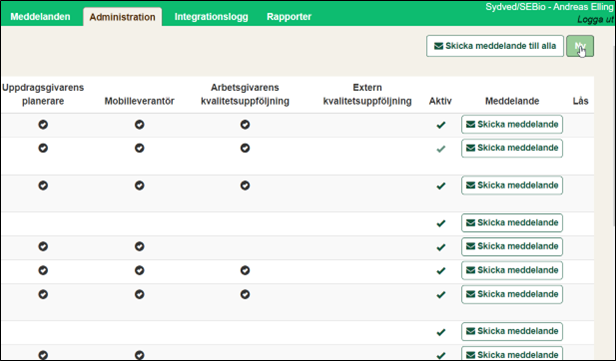This screenshot has height=361, width=616.
Task: Toggle the sixth row's Arbetsgivarens kvalitetsuppföljning circle check
Action: [245, 270]
